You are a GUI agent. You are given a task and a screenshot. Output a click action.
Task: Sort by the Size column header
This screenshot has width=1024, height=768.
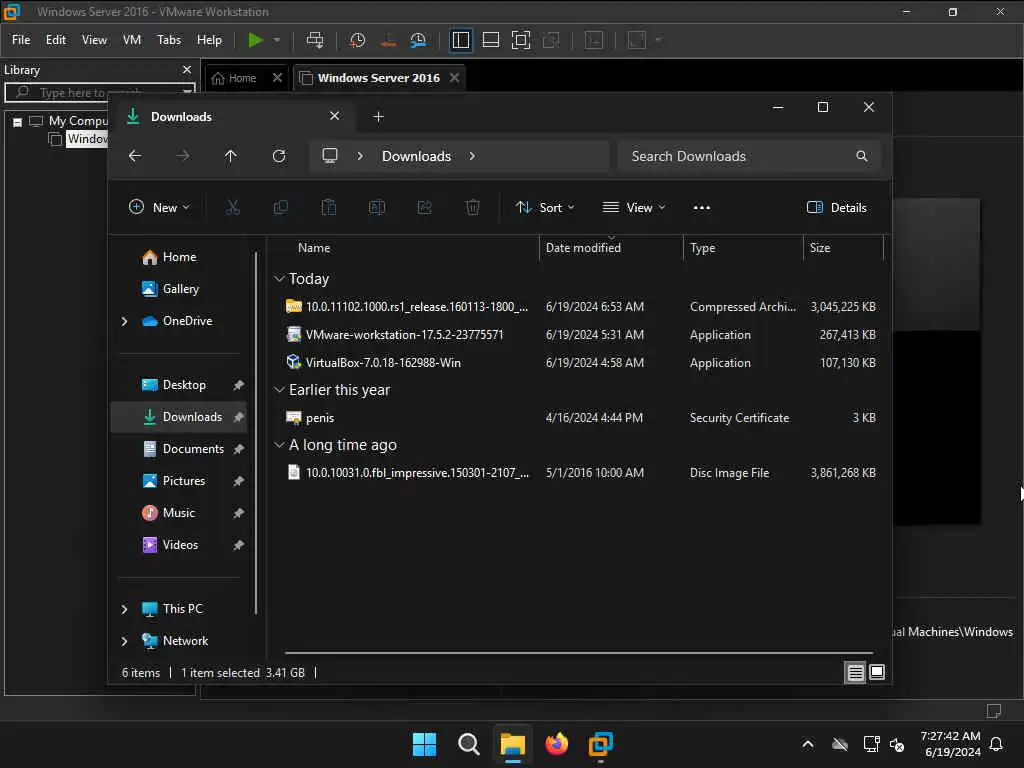pos(820,248)
